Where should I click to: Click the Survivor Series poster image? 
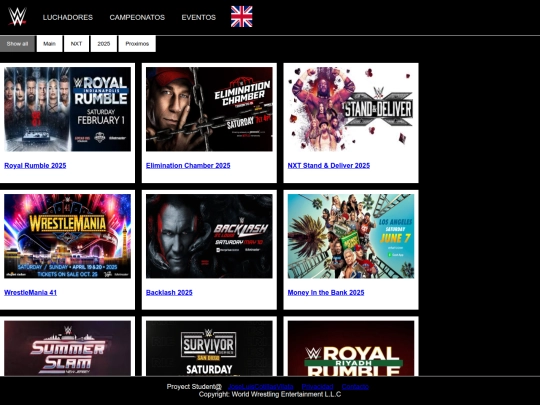pos(209,348)
